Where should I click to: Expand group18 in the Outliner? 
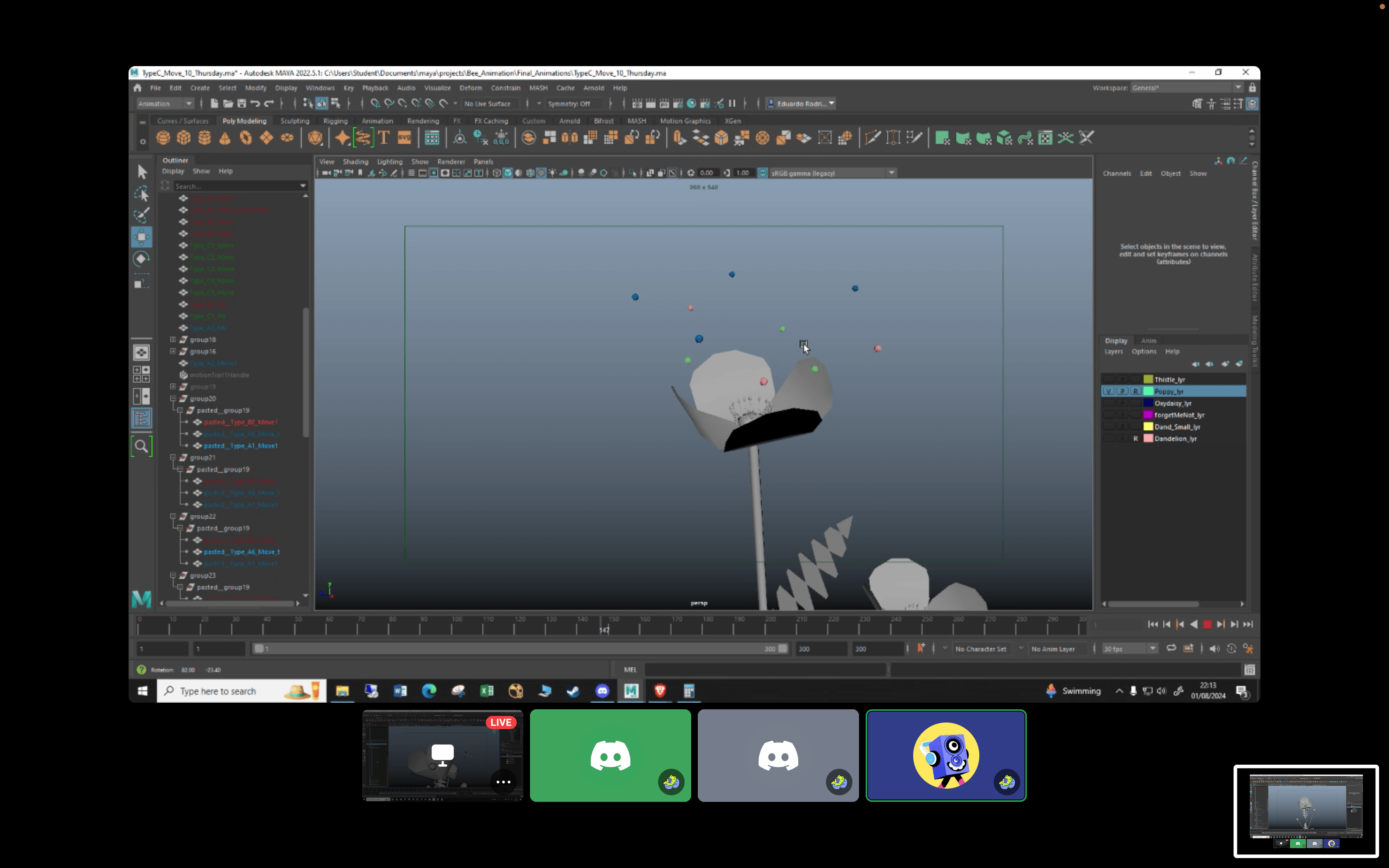(x=173, y=339)
